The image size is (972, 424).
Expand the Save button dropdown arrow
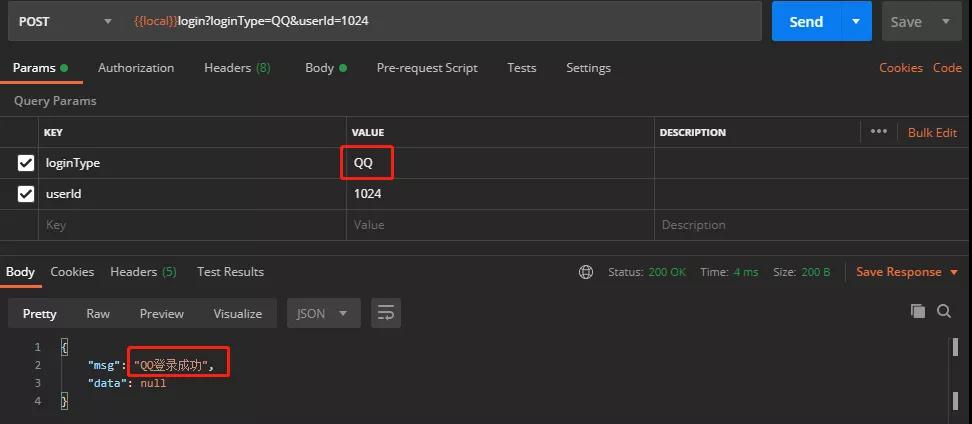point(946,21)
